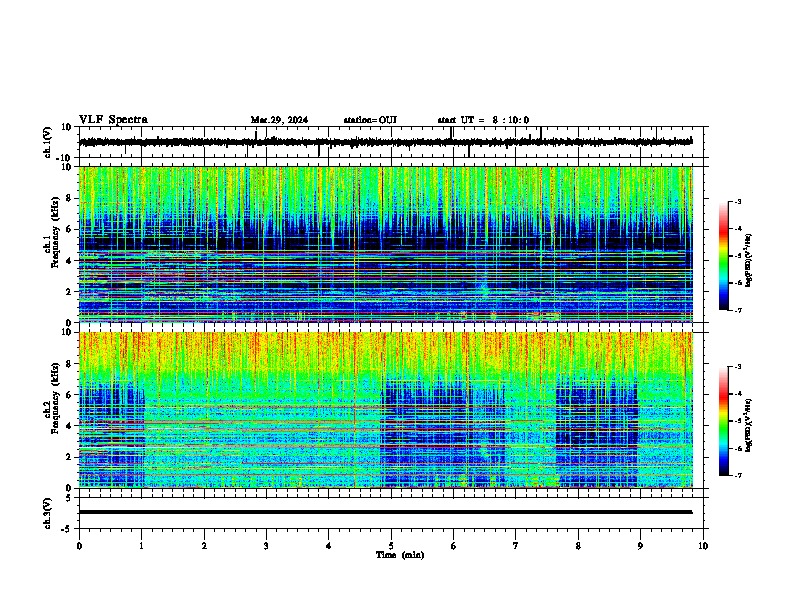Click the 6 tick on Time axis
The height and width of the screenshot is (612, 792).
[454, 546]
